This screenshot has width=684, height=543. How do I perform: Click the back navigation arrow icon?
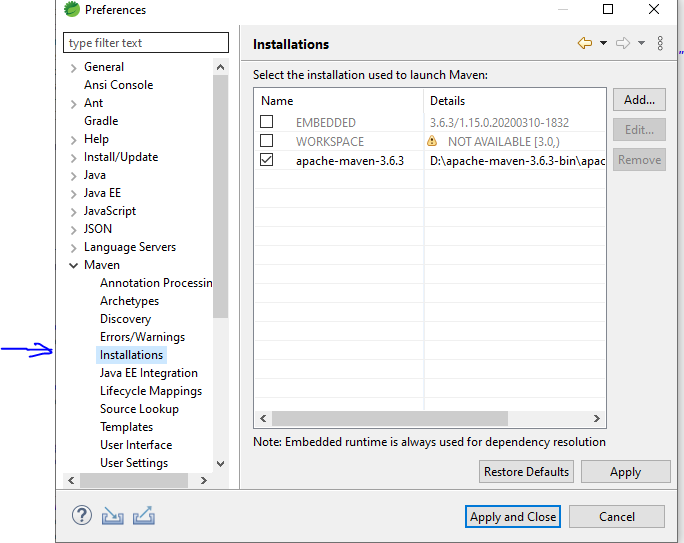[x=585, y=43]
